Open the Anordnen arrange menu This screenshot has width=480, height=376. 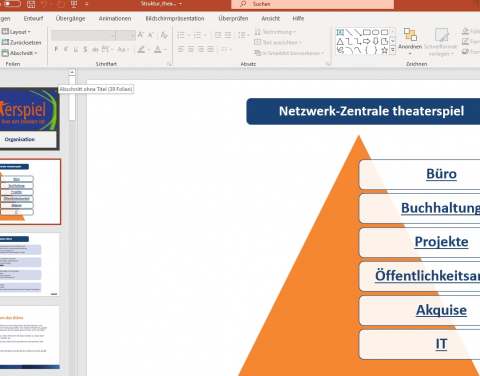(410, 41)
